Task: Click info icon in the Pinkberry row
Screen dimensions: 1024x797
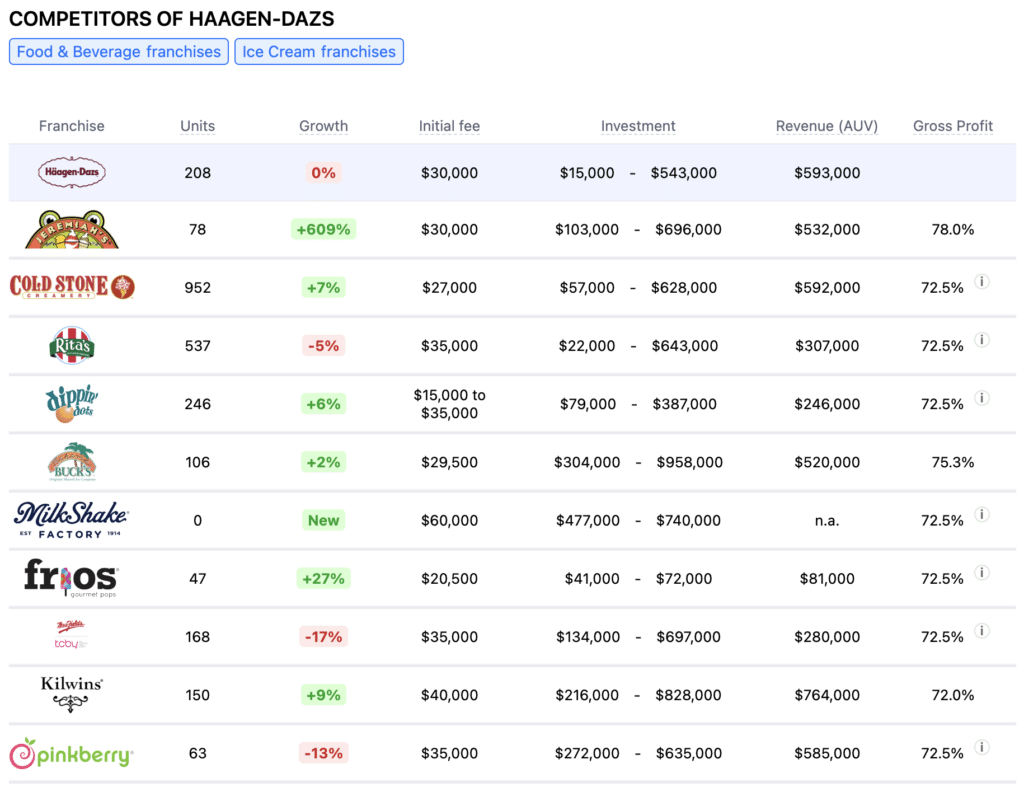Action: 982,747
